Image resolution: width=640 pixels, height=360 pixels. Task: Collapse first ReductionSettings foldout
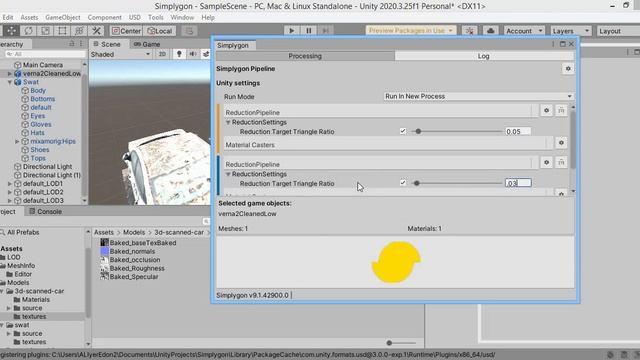pyautogui.click(x=228, y=122)
